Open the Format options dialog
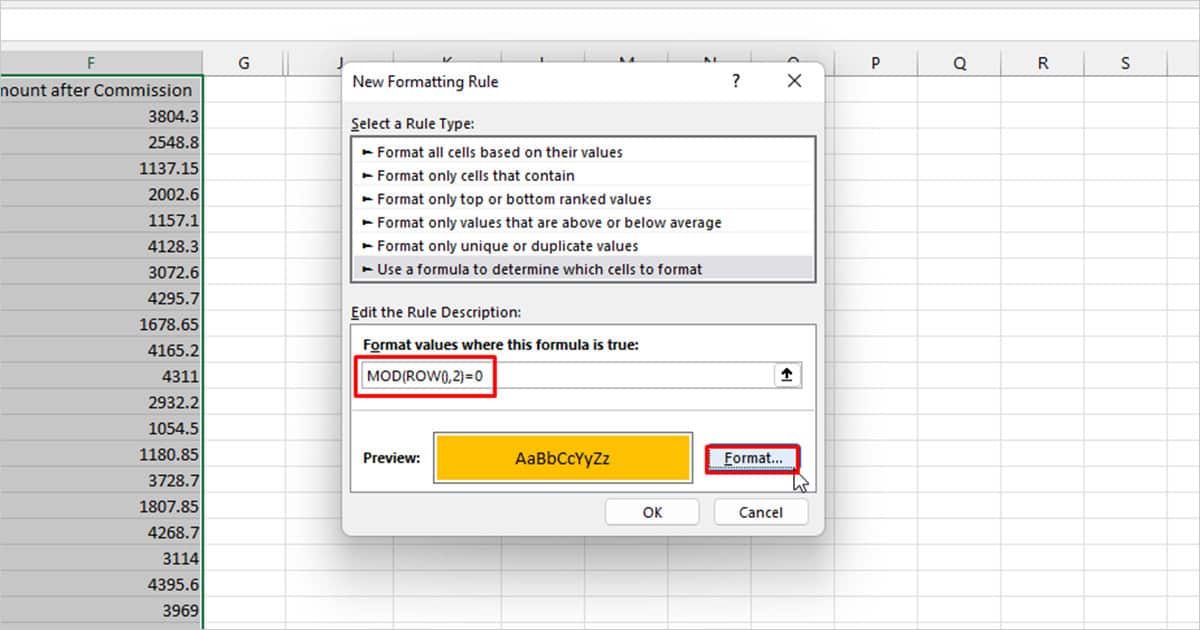 pos(751,457)
